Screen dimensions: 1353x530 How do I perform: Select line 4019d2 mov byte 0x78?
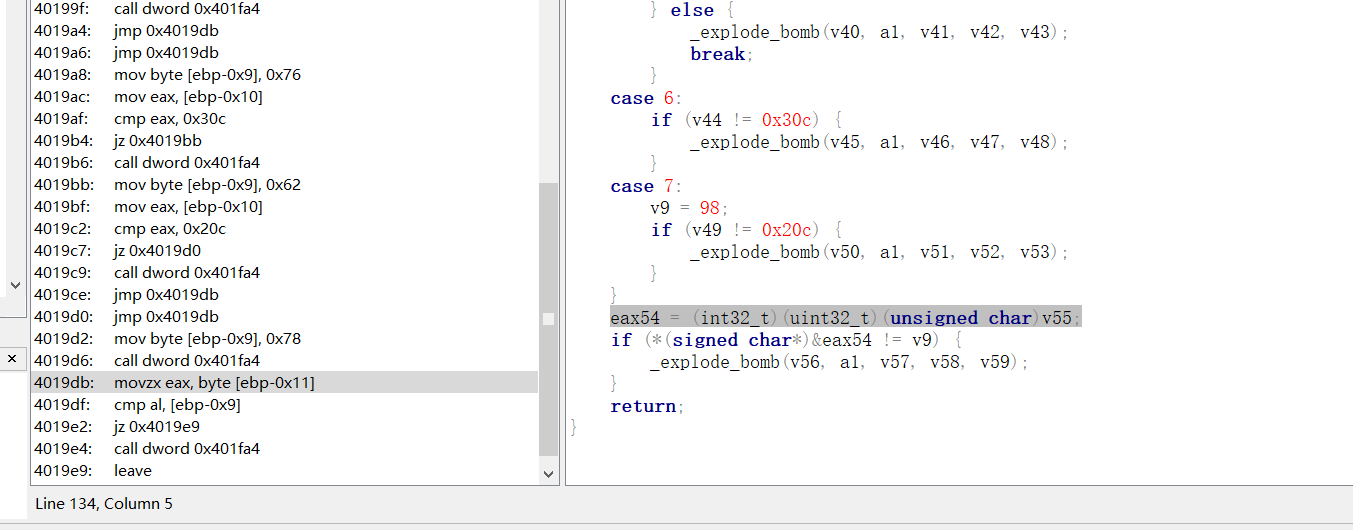pyautogui.click(x=284, y=339)
